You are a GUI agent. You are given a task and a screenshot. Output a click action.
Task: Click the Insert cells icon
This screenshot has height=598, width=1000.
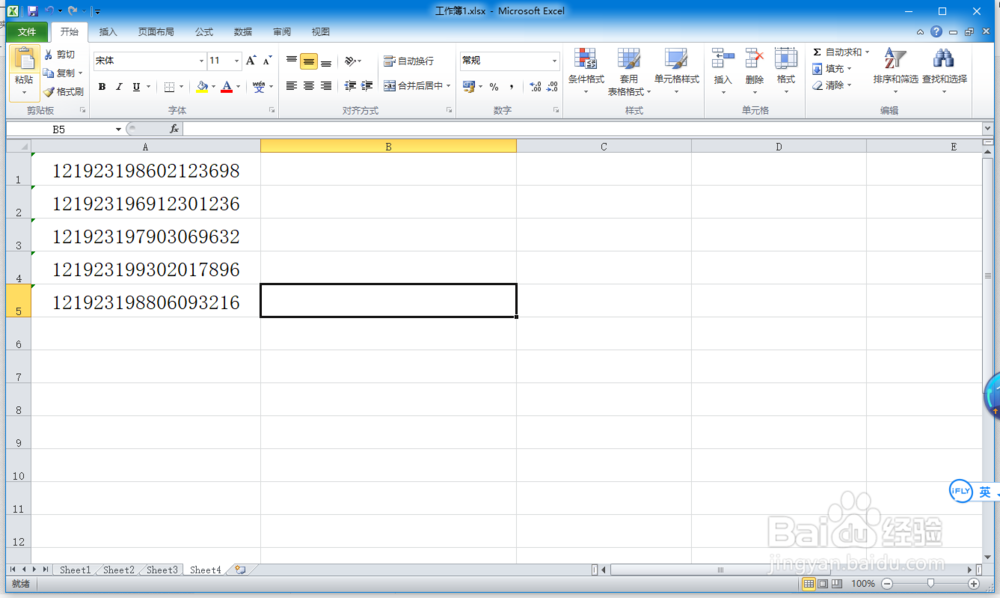(723, 59)
